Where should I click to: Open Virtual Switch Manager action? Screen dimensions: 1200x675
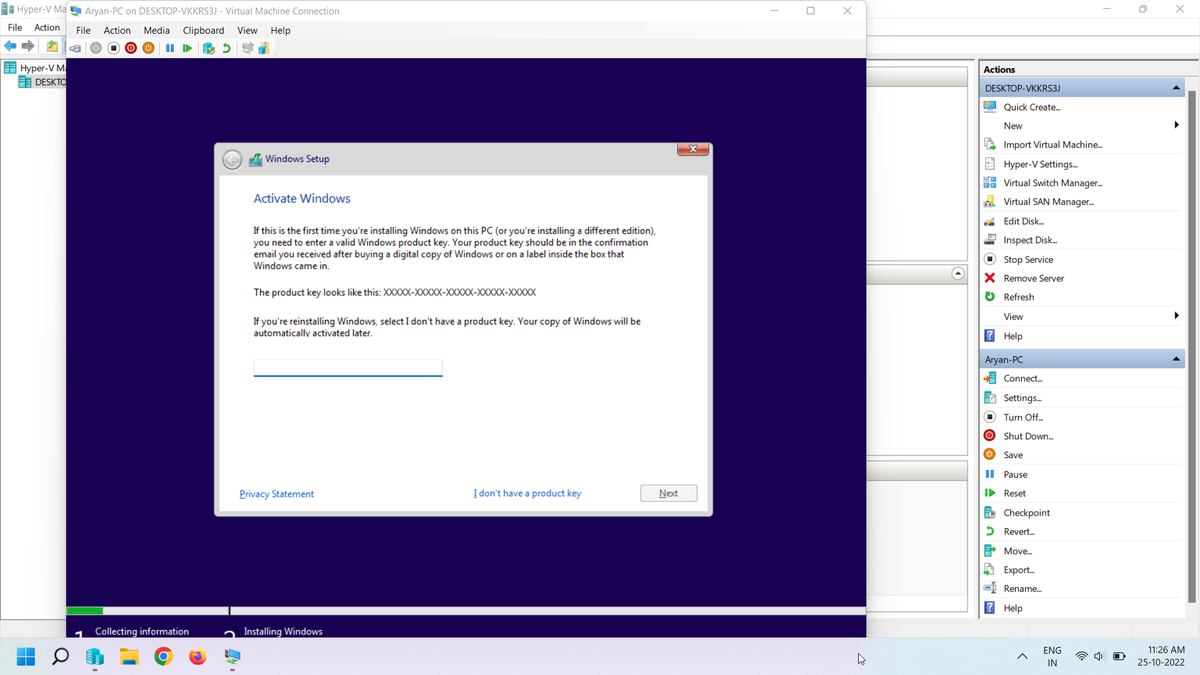click(x=1052, y=183)
